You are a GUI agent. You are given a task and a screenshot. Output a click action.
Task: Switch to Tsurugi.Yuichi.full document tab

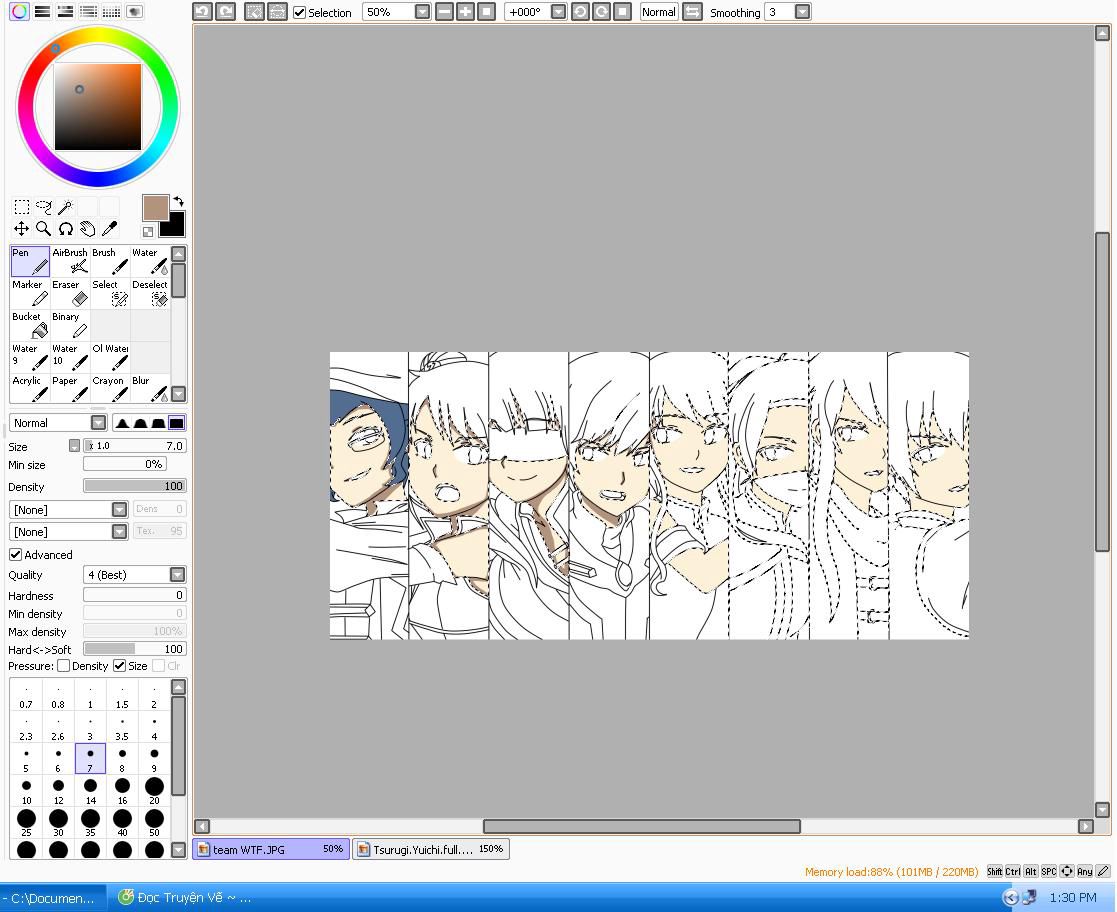(430, 849)
